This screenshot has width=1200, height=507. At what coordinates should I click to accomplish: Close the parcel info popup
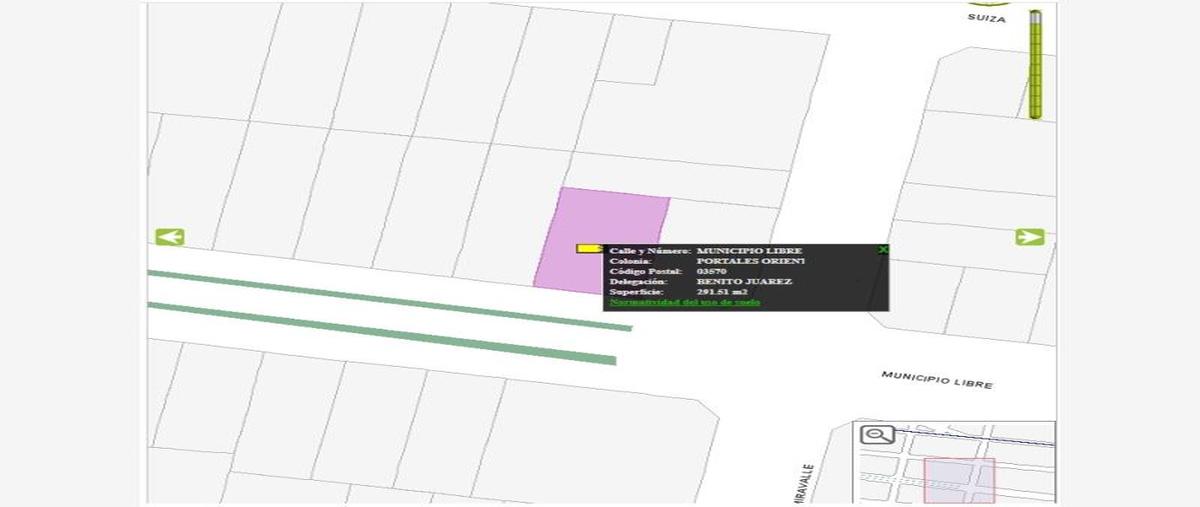tap(882, 249)
